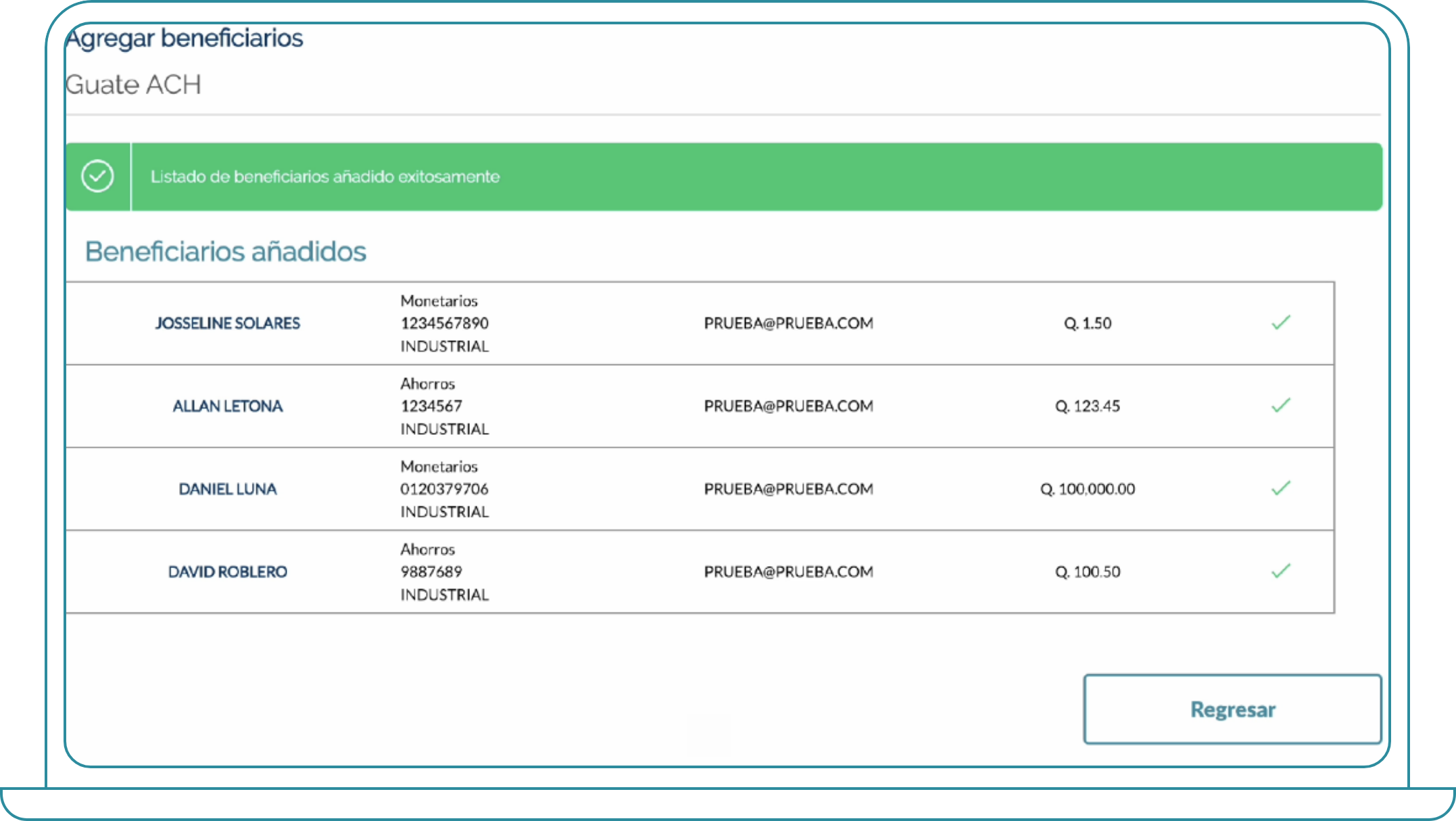
Task: Select account number 9887689
Action: (x=431, y=572)
